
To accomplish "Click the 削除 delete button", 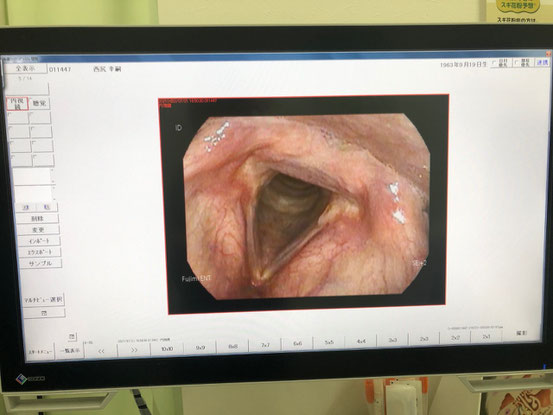I will (x=38, y=219).
